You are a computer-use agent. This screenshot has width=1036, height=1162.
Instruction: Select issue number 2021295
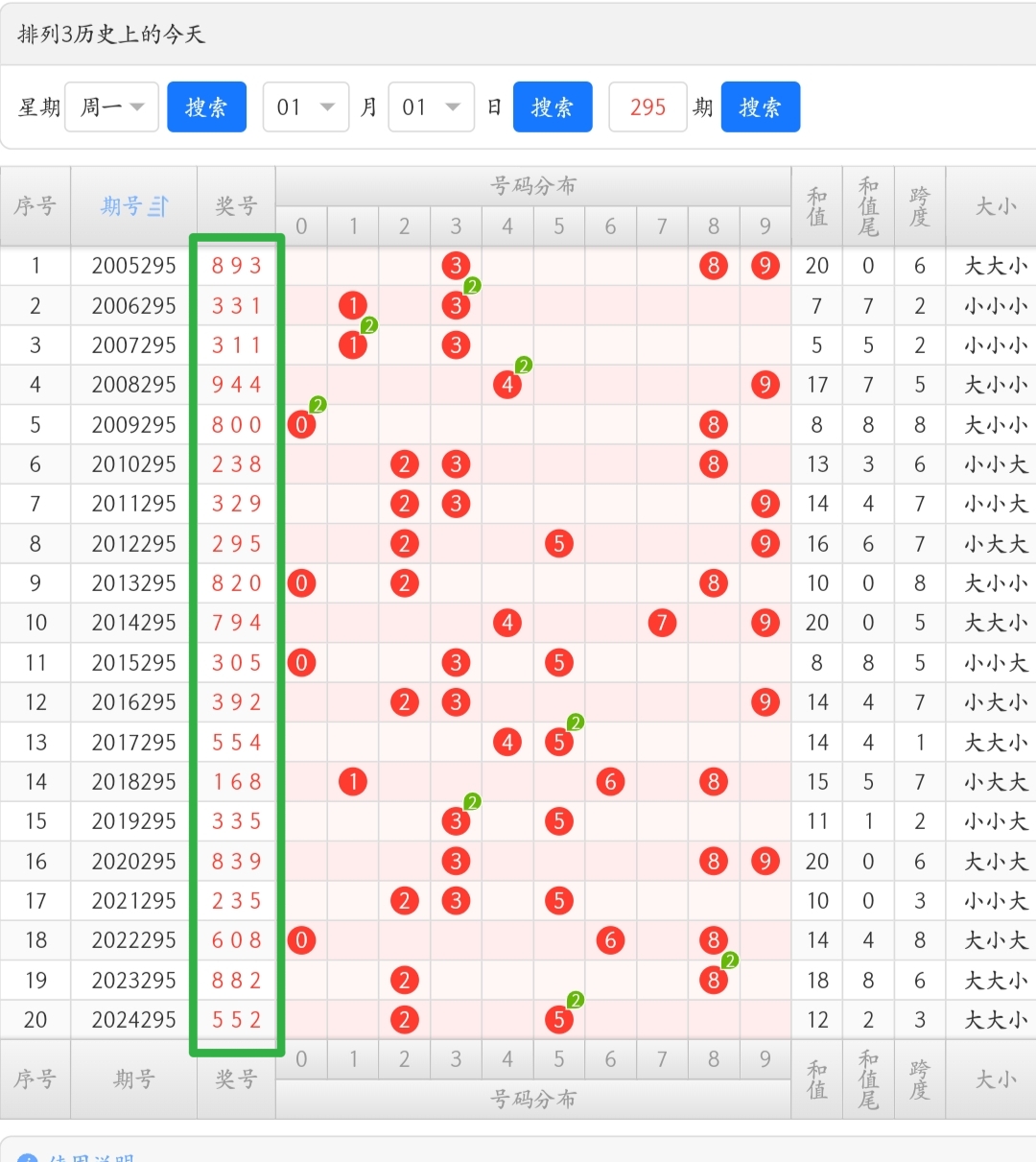134,901
